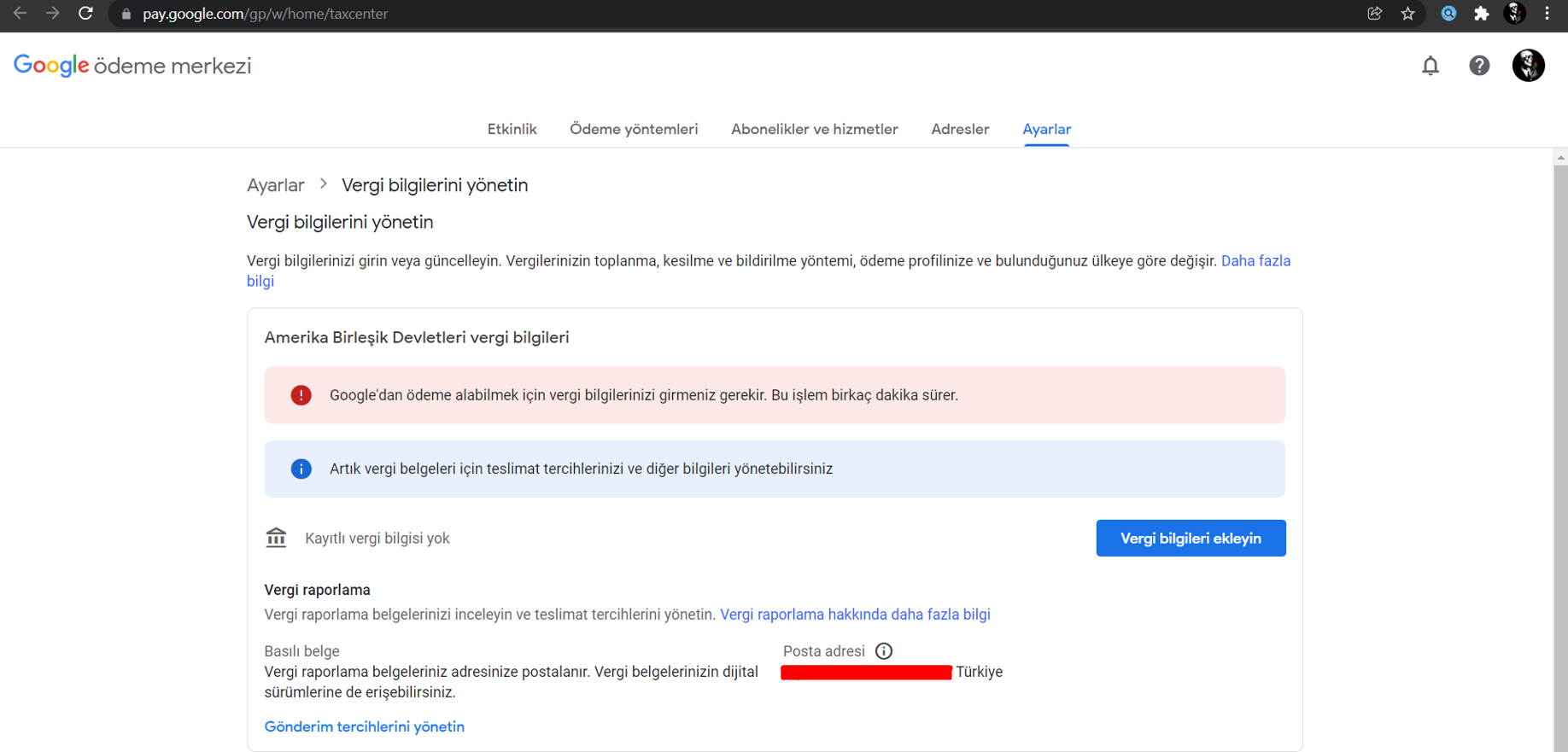Open the Chrome three-dot menu

point(1547,14)
